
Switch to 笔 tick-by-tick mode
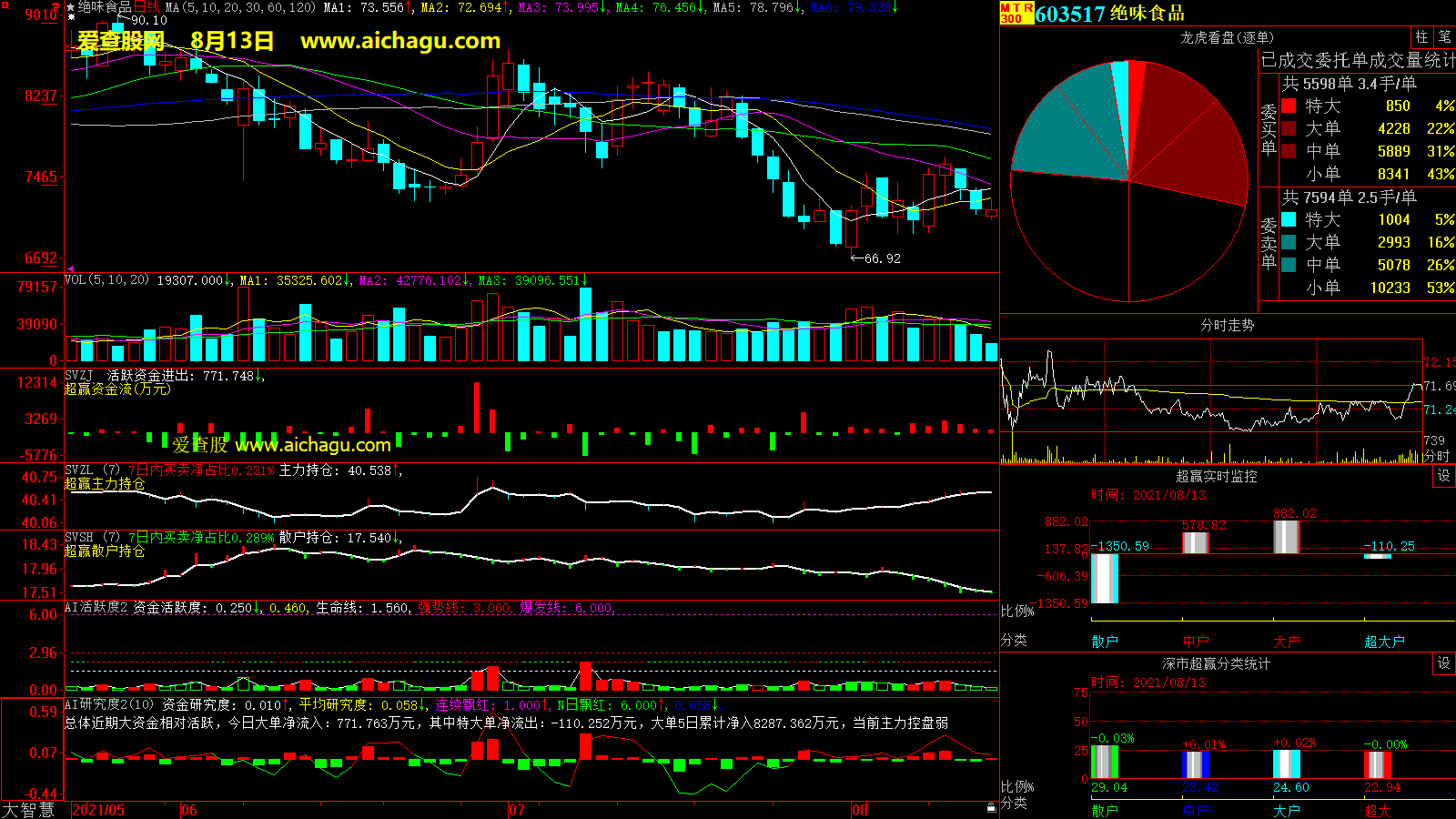tap(1444, 36)
